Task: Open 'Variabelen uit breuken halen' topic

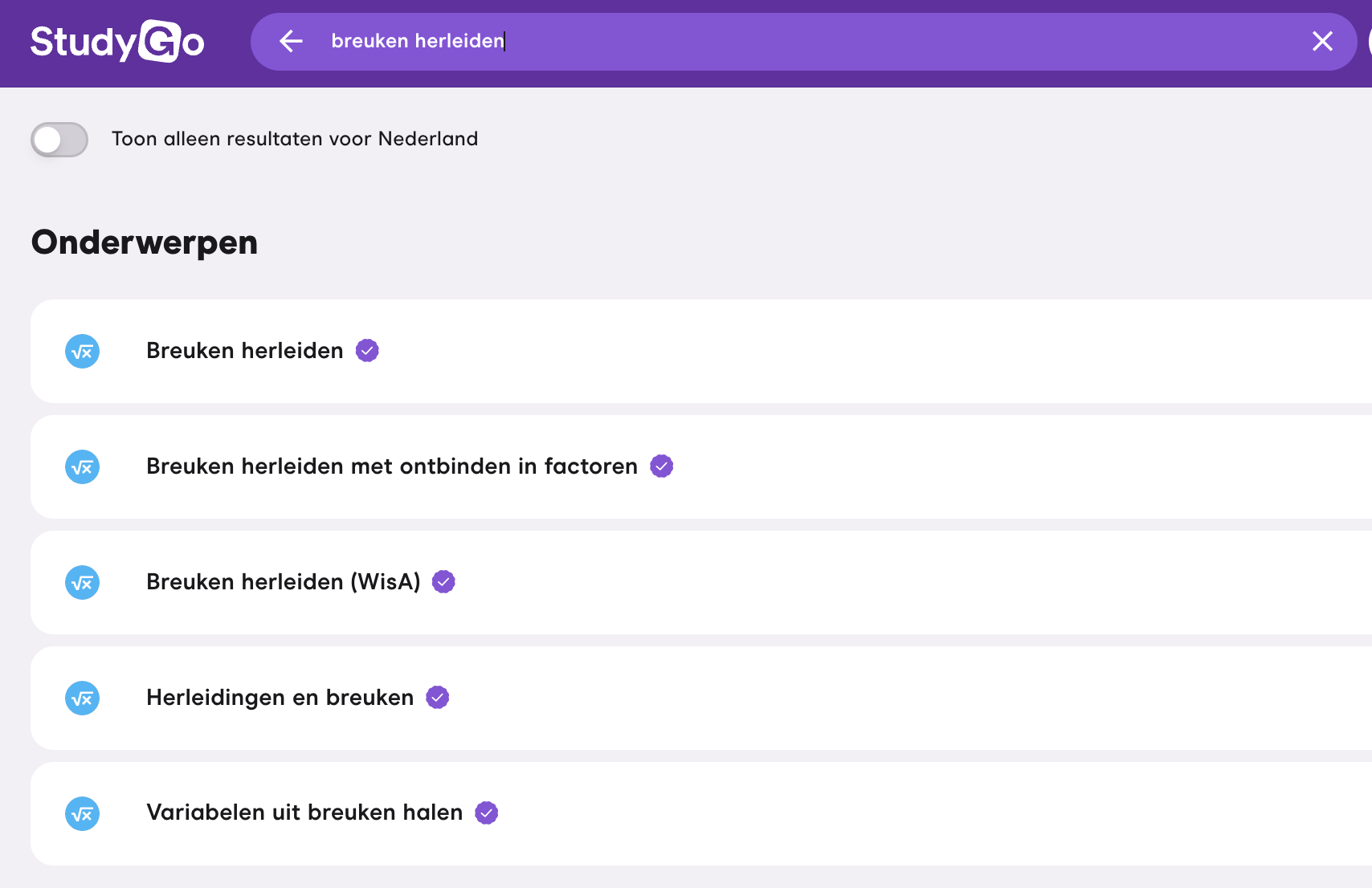Action: 701,813
